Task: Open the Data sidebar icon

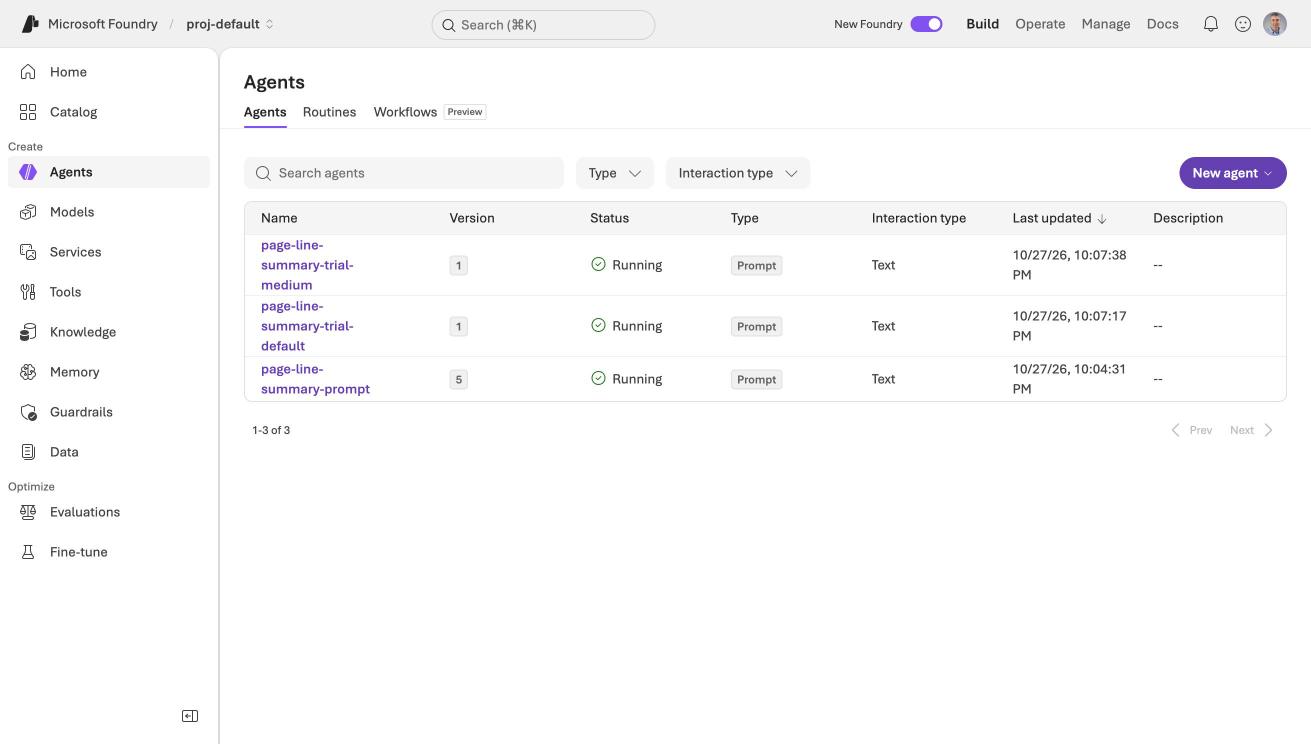Action: [x=28, y=452]
